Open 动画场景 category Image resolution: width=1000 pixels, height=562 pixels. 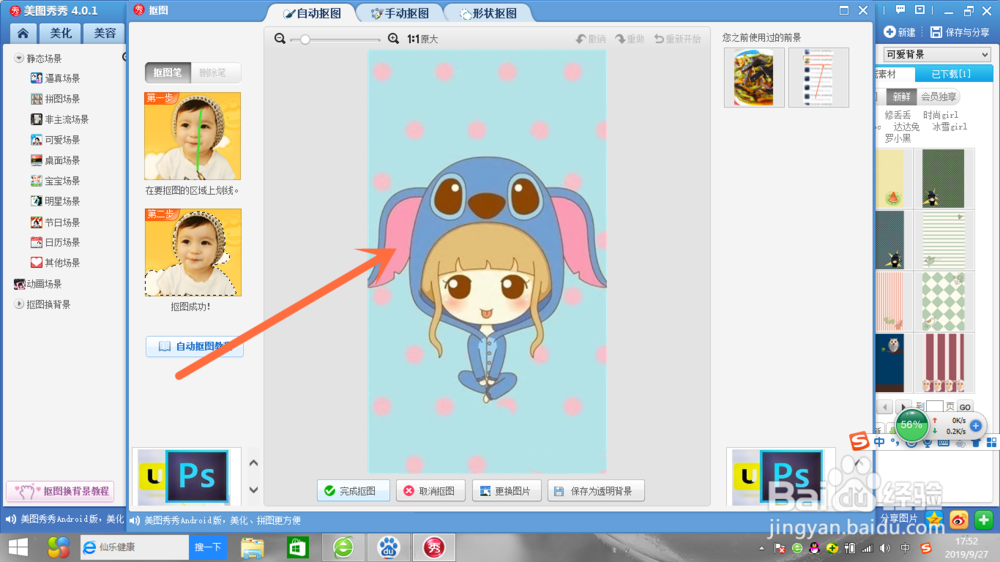tap(38, 284)
